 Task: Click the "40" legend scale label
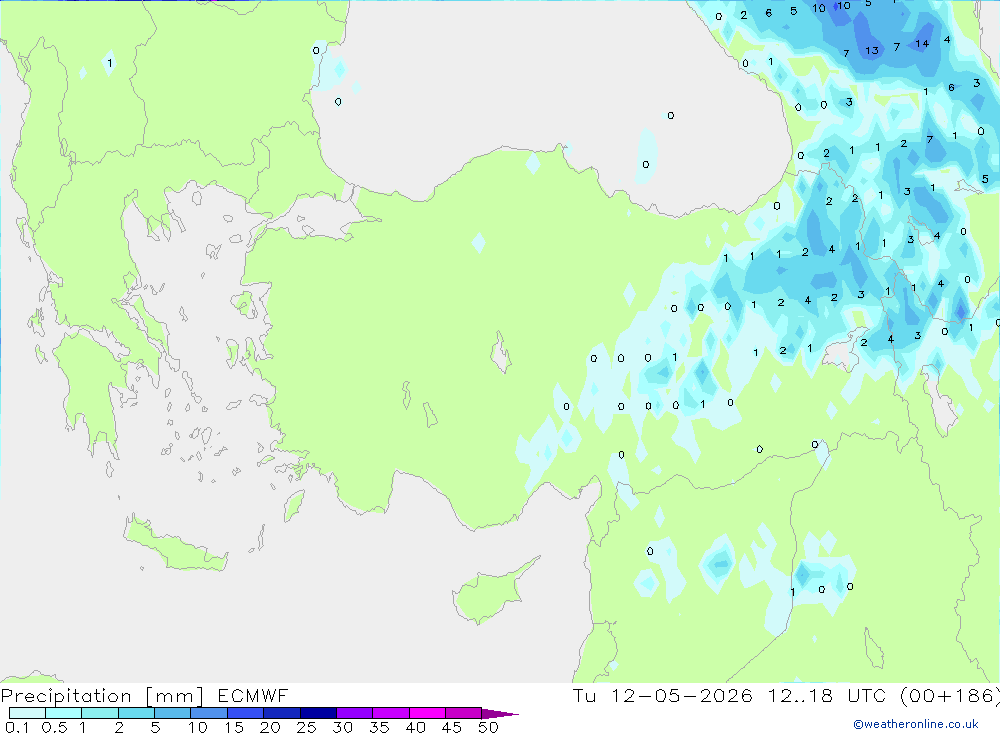(415, 727)
